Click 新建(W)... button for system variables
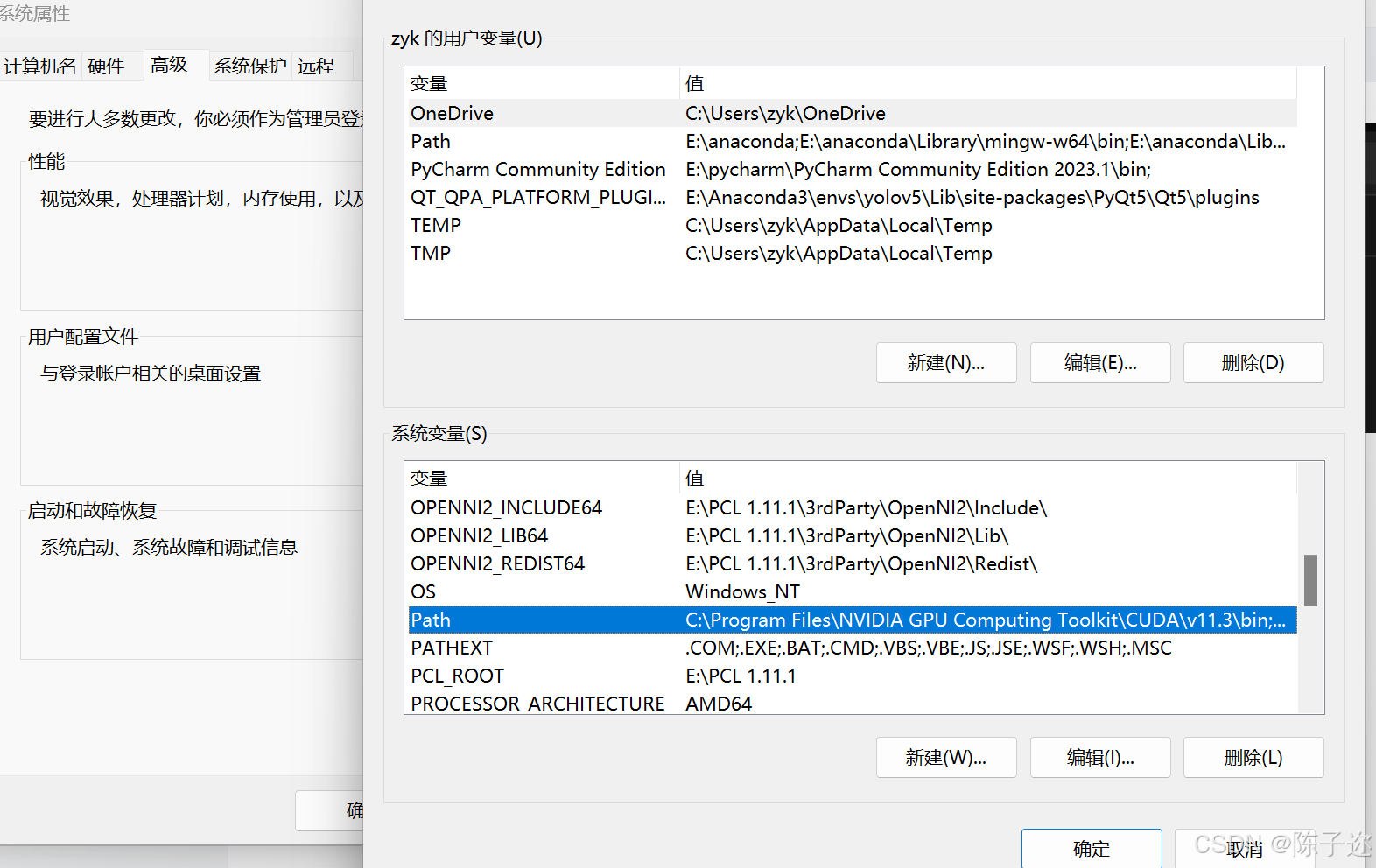Viewport: 1376px width, 868px height. 946,757
